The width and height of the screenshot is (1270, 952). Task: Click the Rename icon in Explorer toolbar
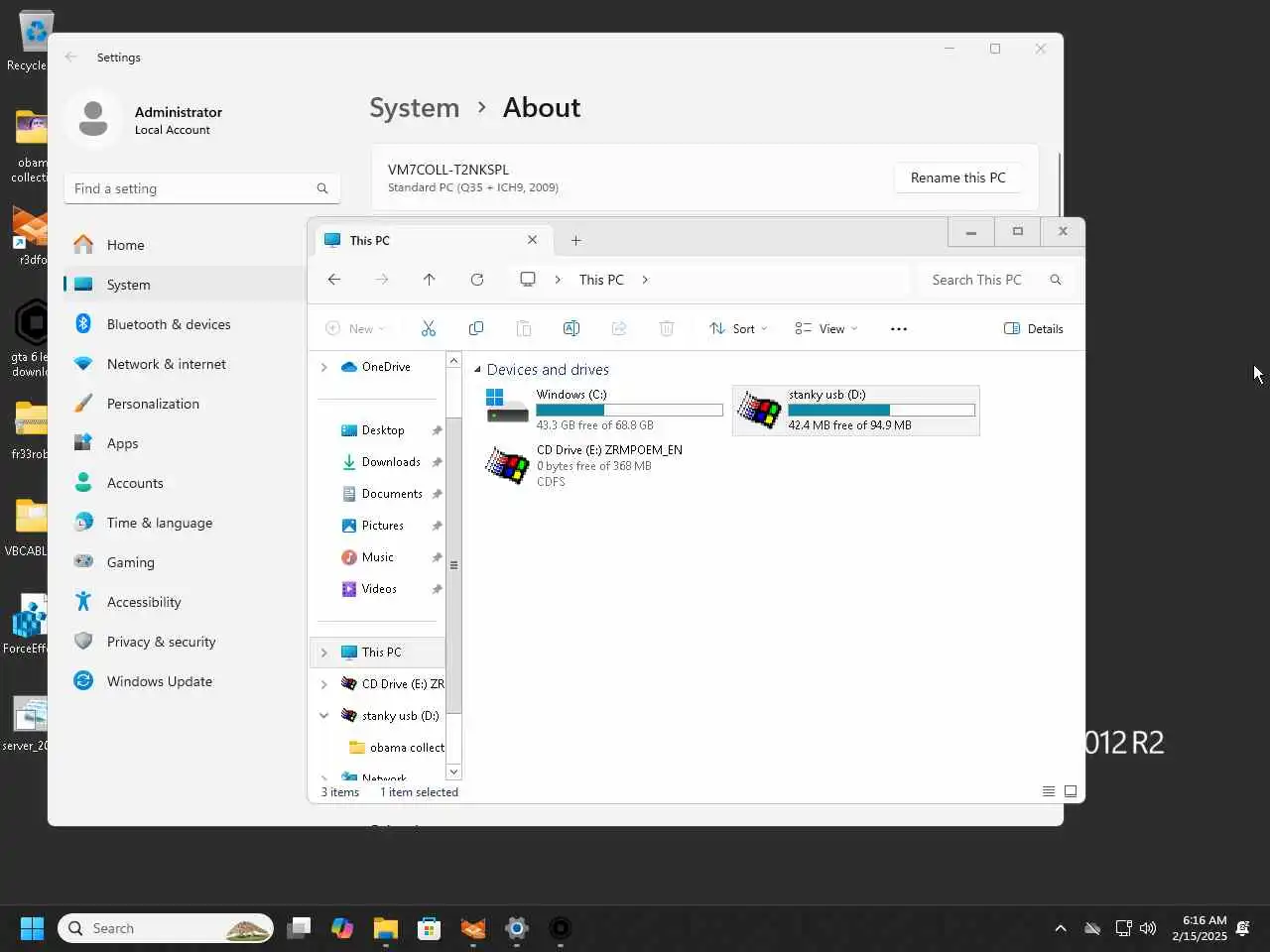pos(571,328)
